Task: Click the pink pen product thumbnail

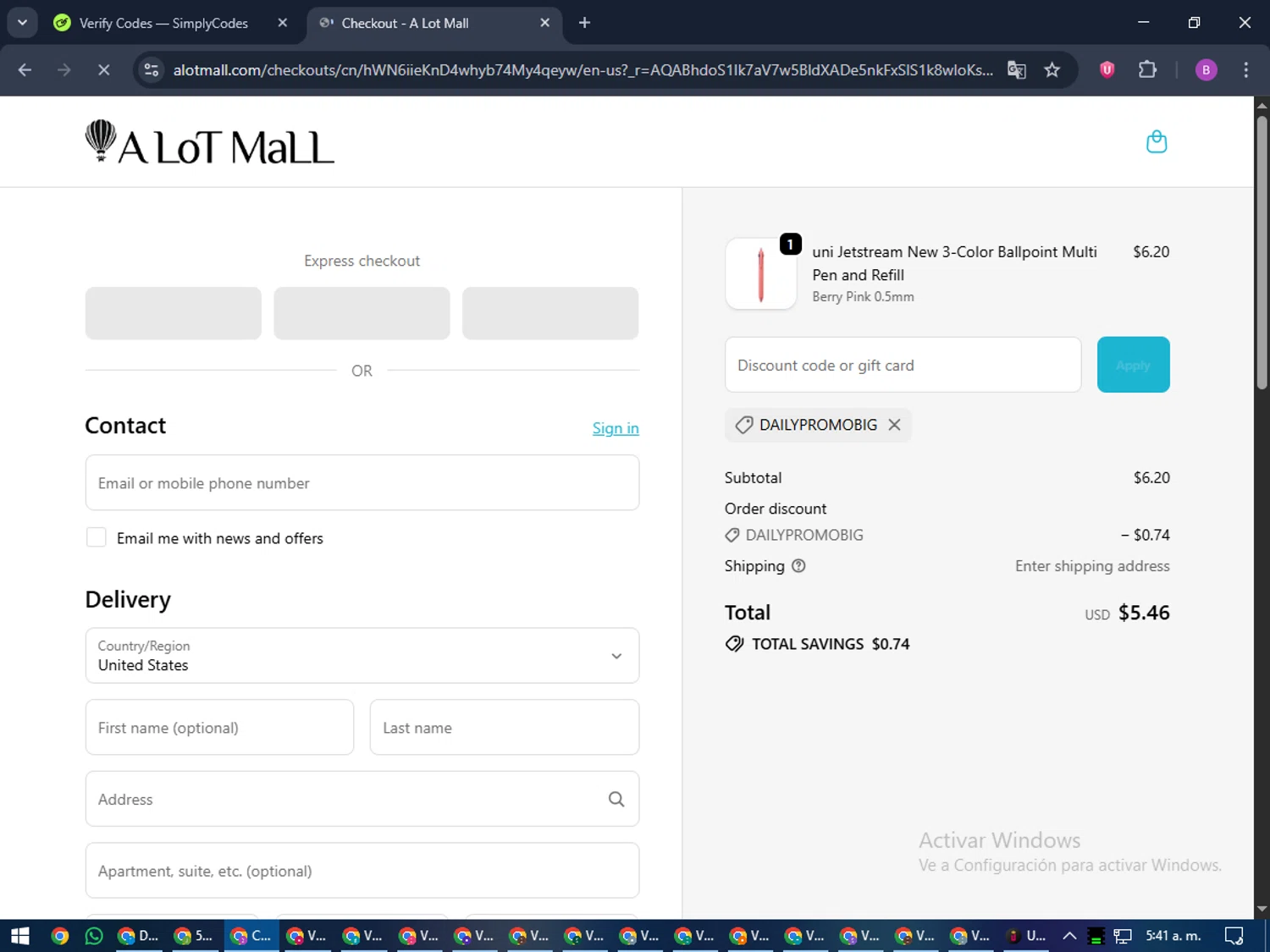Action: point(761,273)
